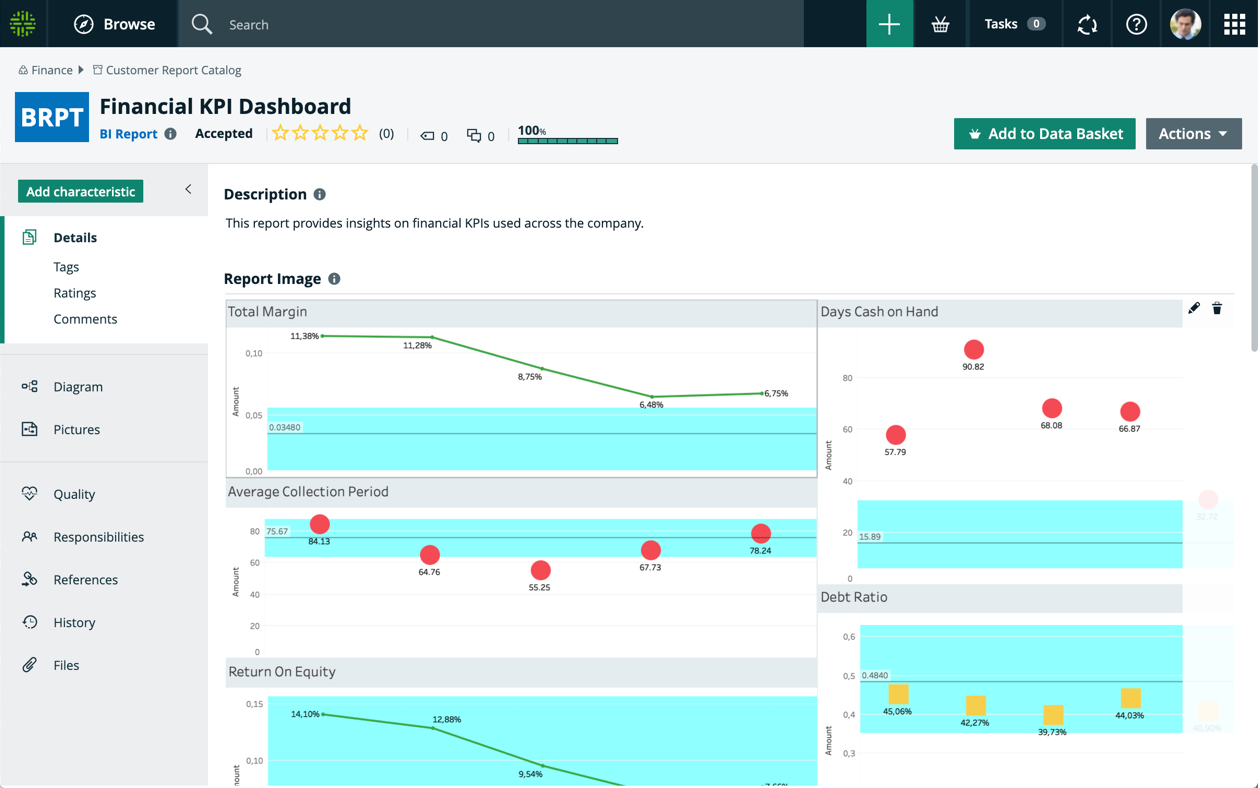Click info icon beside Report Image heading
1260x788 pixels.
click(x=334, y=279)
